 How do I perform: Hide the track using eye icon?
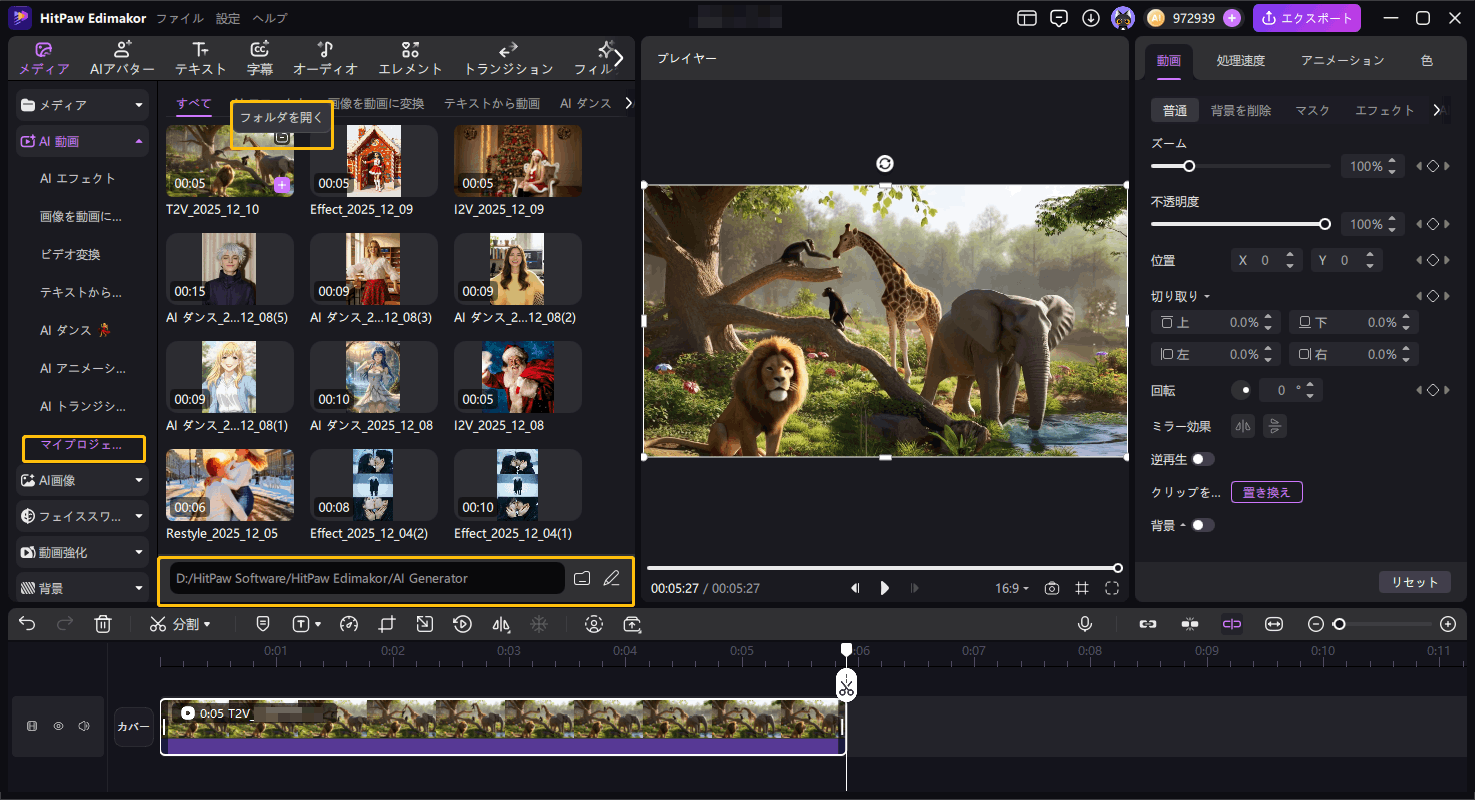[x=58, y=726]
